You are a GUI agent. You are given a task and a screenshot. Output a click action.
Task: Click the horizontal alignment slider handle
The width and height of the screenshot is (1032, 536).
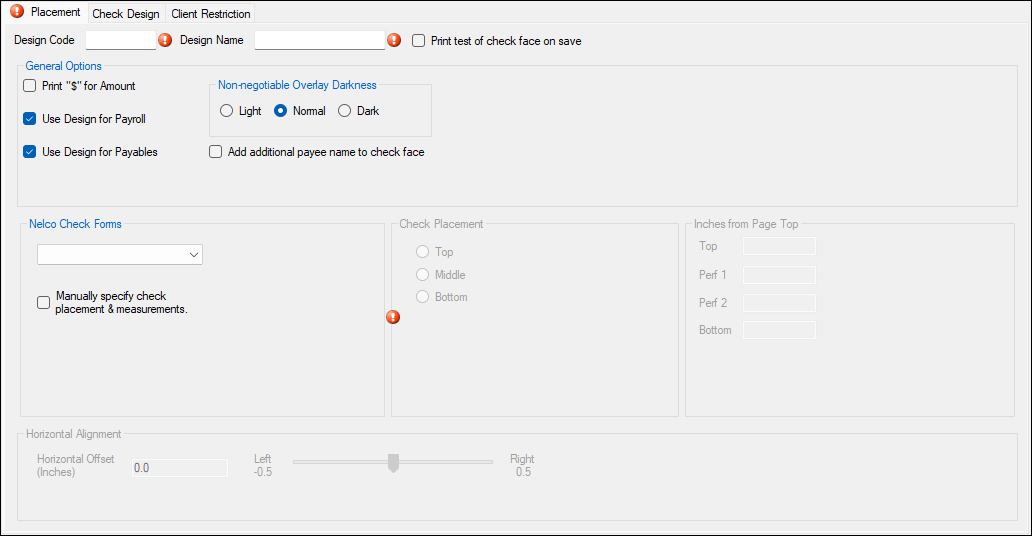pos(393,462)
